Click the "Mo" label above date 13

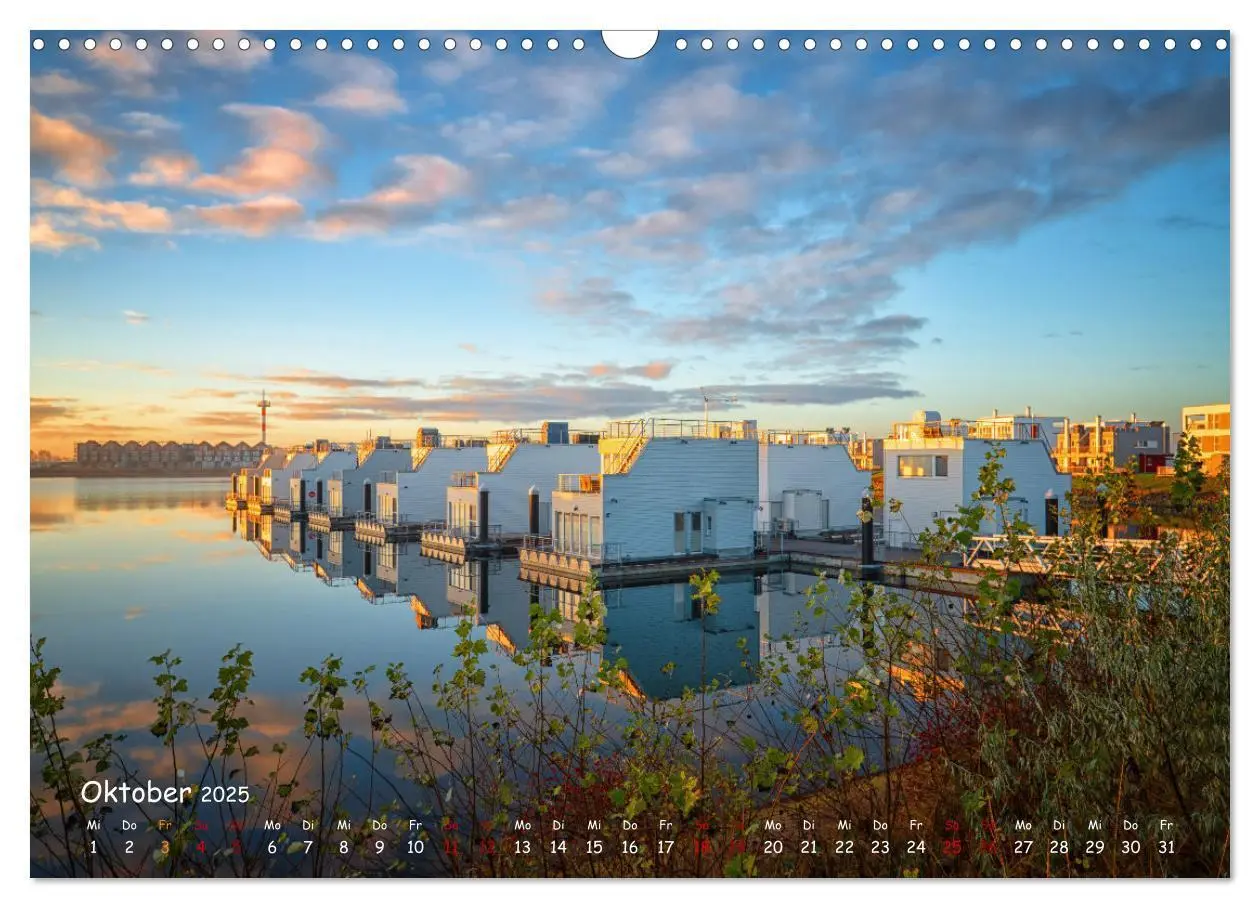click(522, 825)
